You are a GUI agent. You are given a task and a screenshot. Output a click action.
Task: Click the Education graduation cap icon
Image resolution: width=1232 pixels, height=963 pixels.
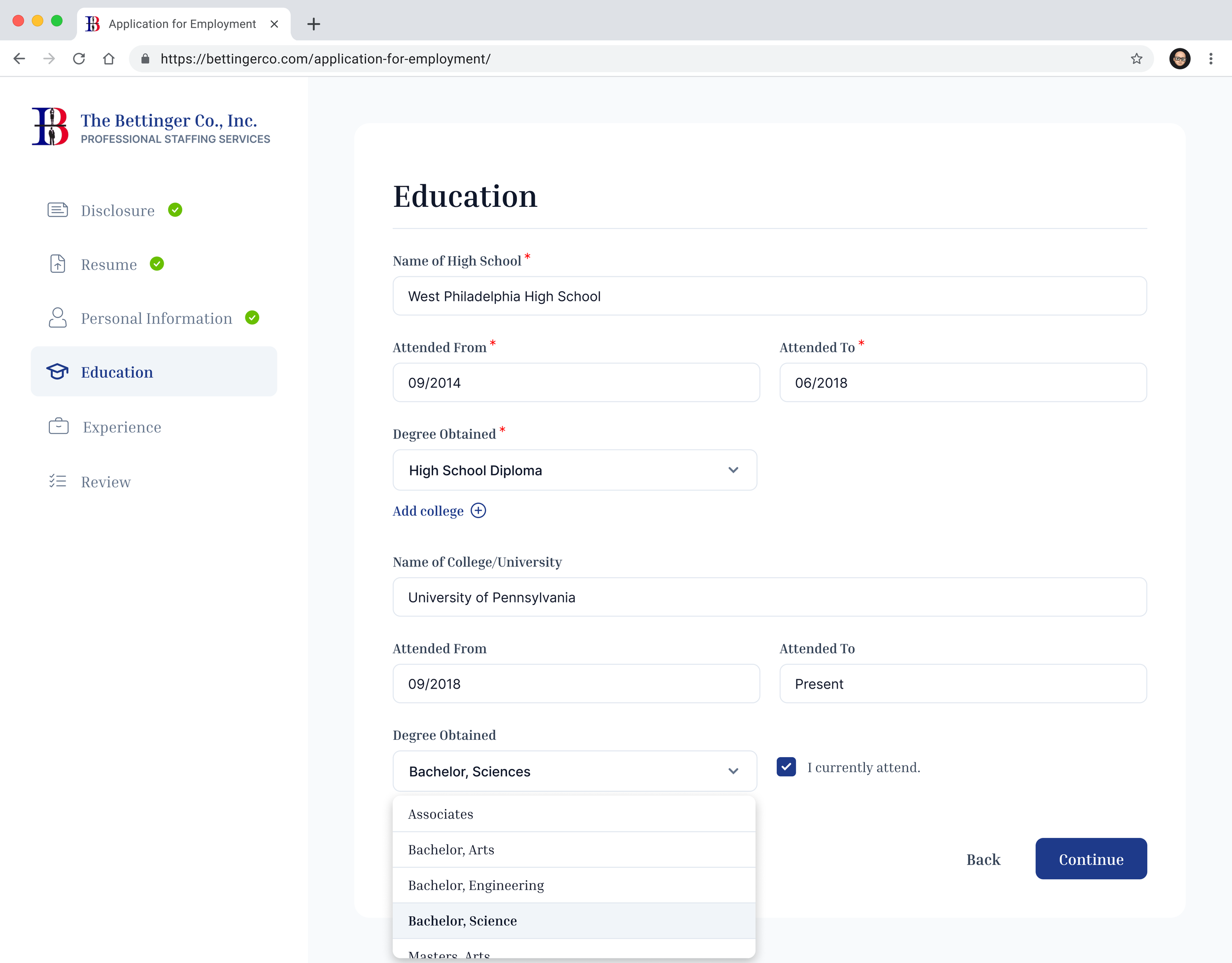click(x=58, y=371)
